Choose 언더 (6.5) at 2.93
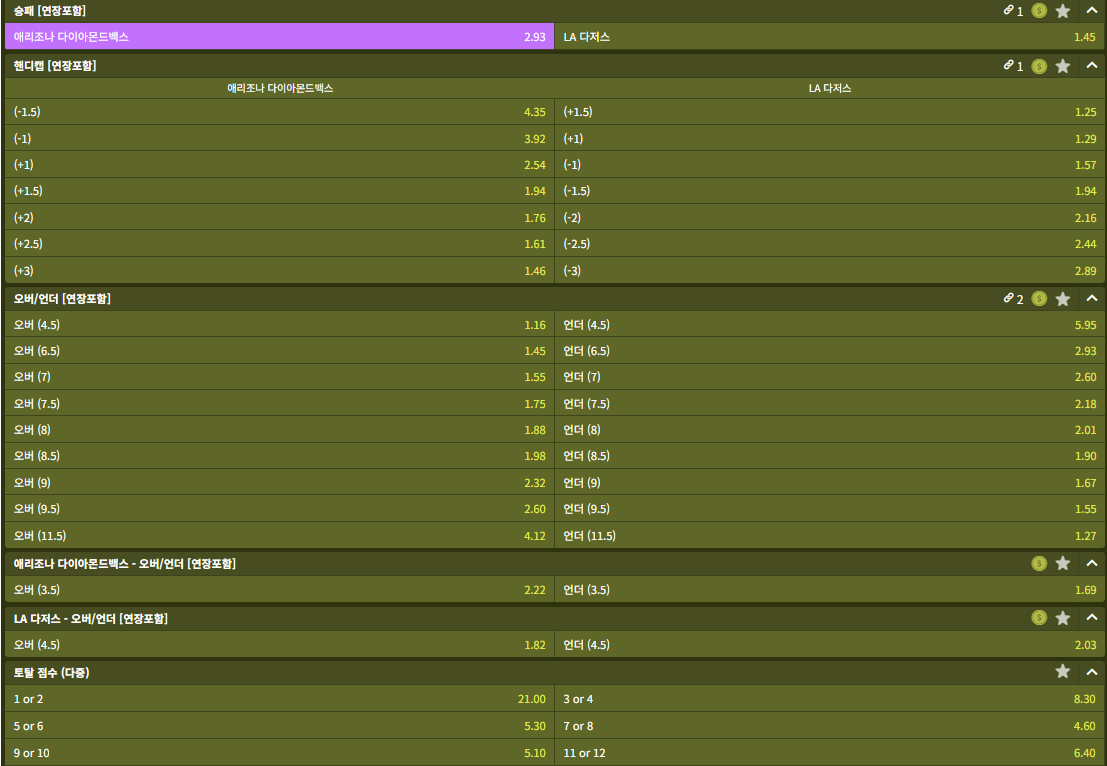This screenshot has height=766, width=1107. point(830,351)
